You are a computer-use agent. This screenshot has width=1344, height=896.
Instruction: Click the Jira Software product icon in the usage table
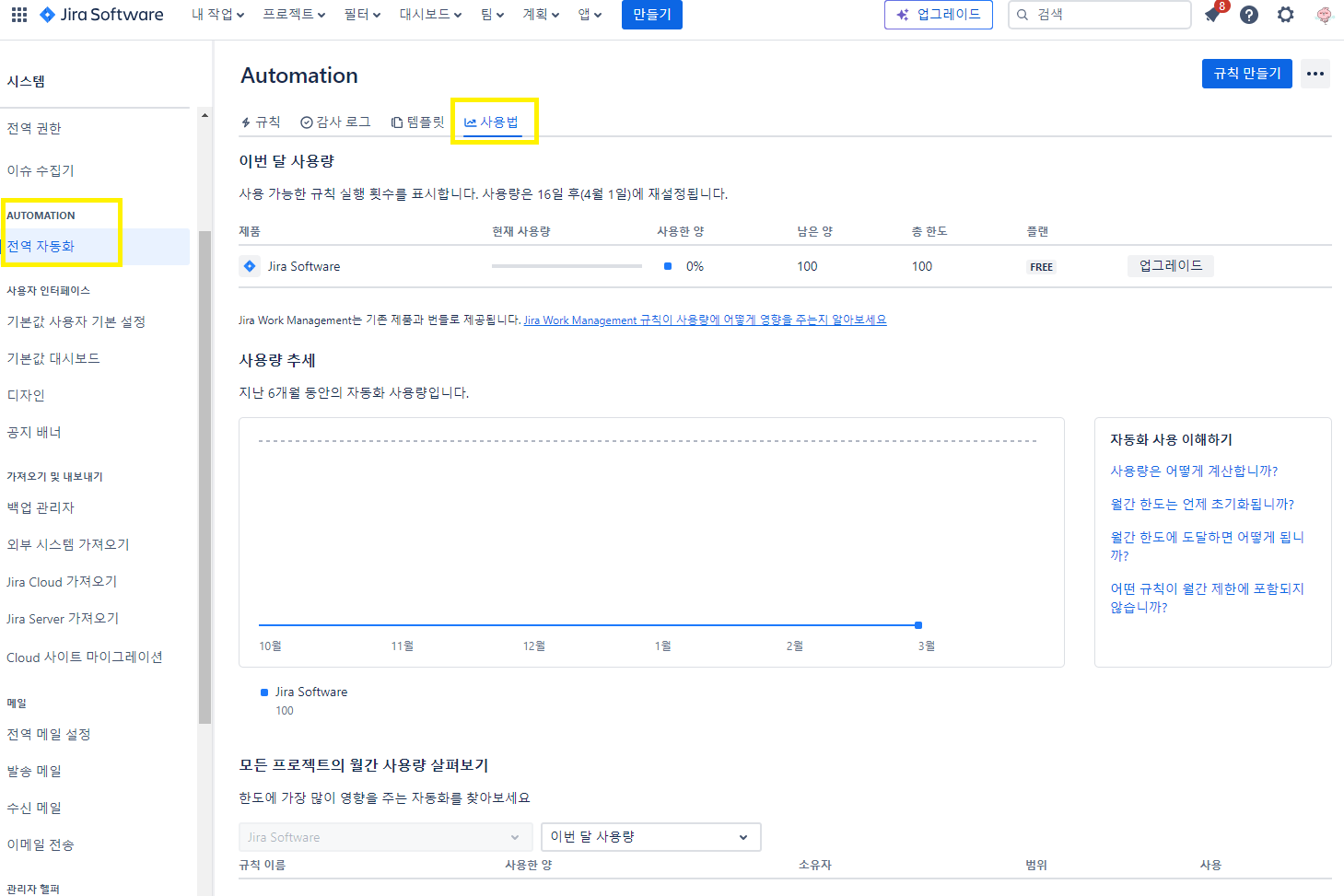pos(250,266)
